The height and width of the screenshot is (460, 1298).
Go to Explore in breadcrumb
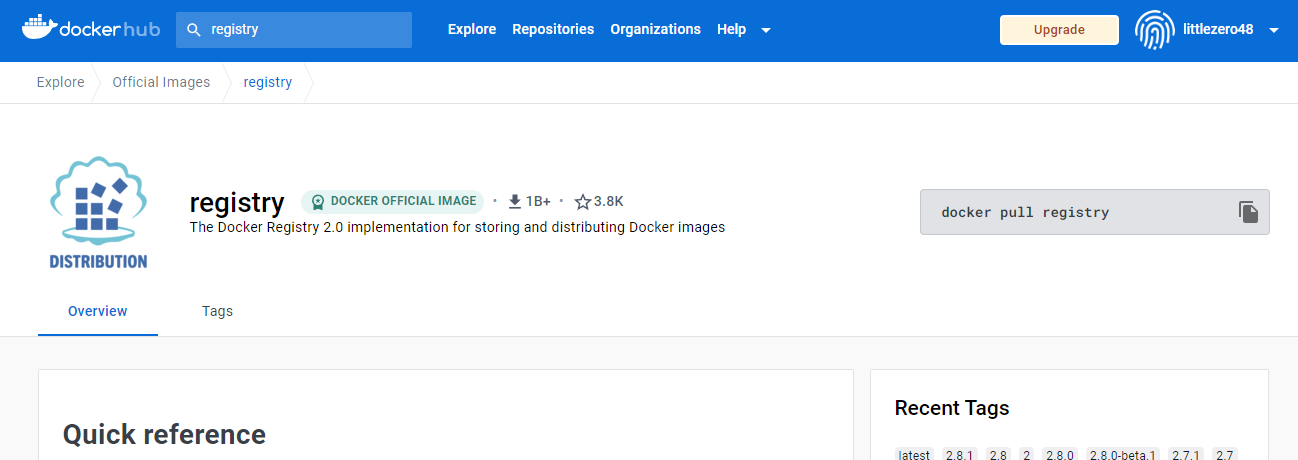61,82
